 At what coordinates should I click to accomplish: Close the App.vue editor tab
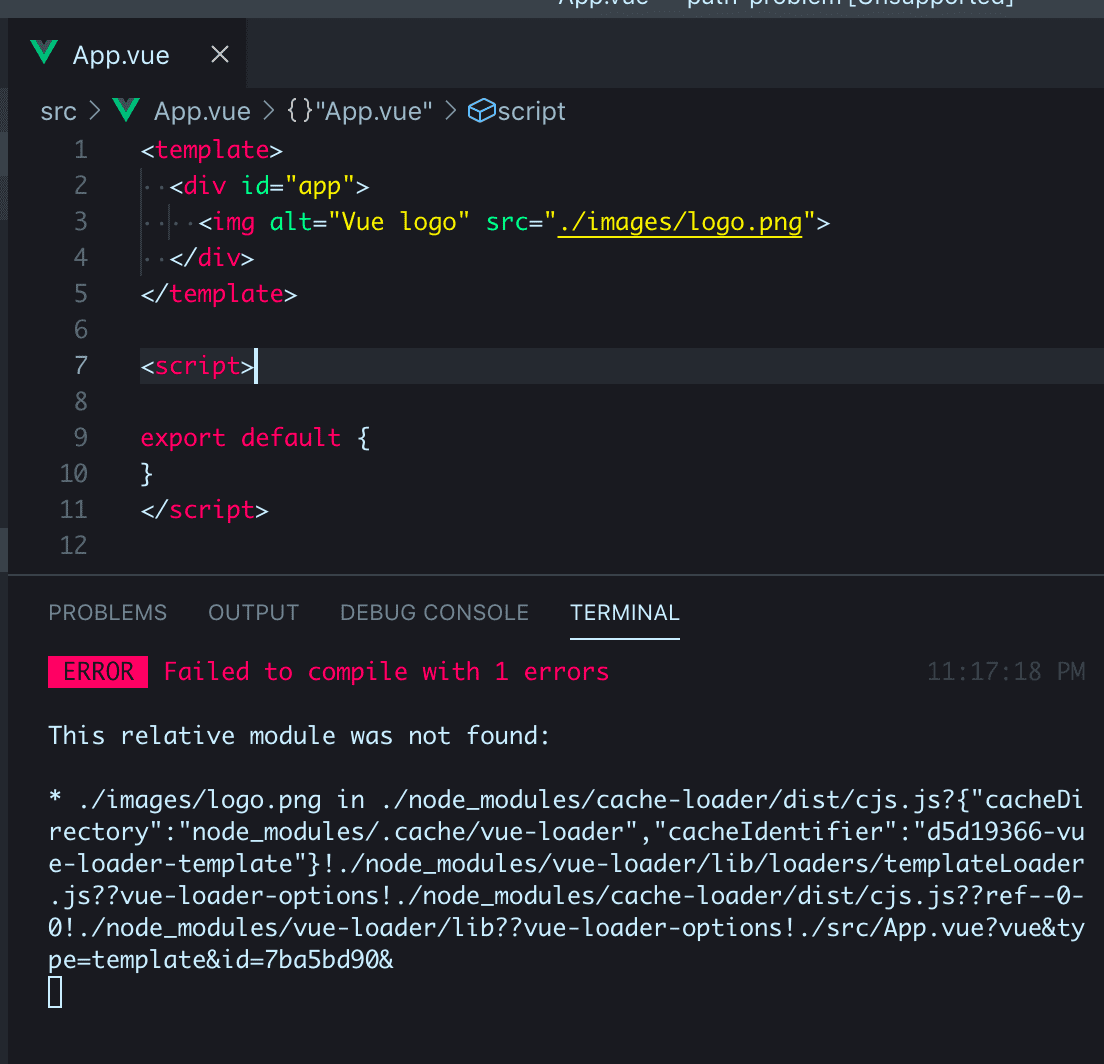[220, 54]
